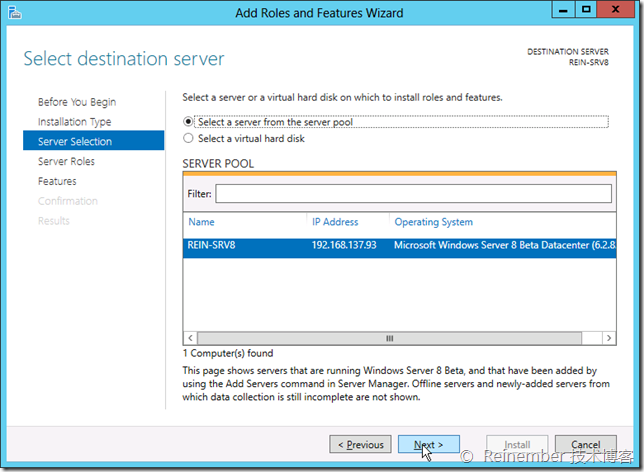Go to the Before You Begin step
This screenshot has height=472, width=644.
[x=77, y=102]
